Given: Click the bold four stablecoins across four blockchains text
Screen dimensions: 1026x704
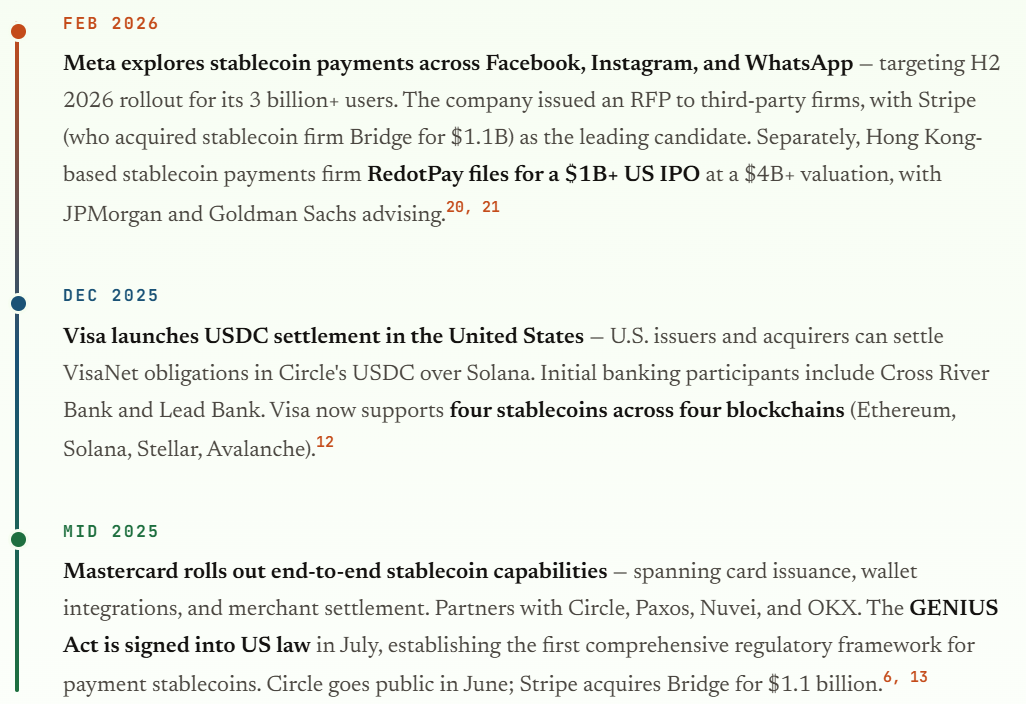Looking at the screenshot, I should tap(647, 410).
